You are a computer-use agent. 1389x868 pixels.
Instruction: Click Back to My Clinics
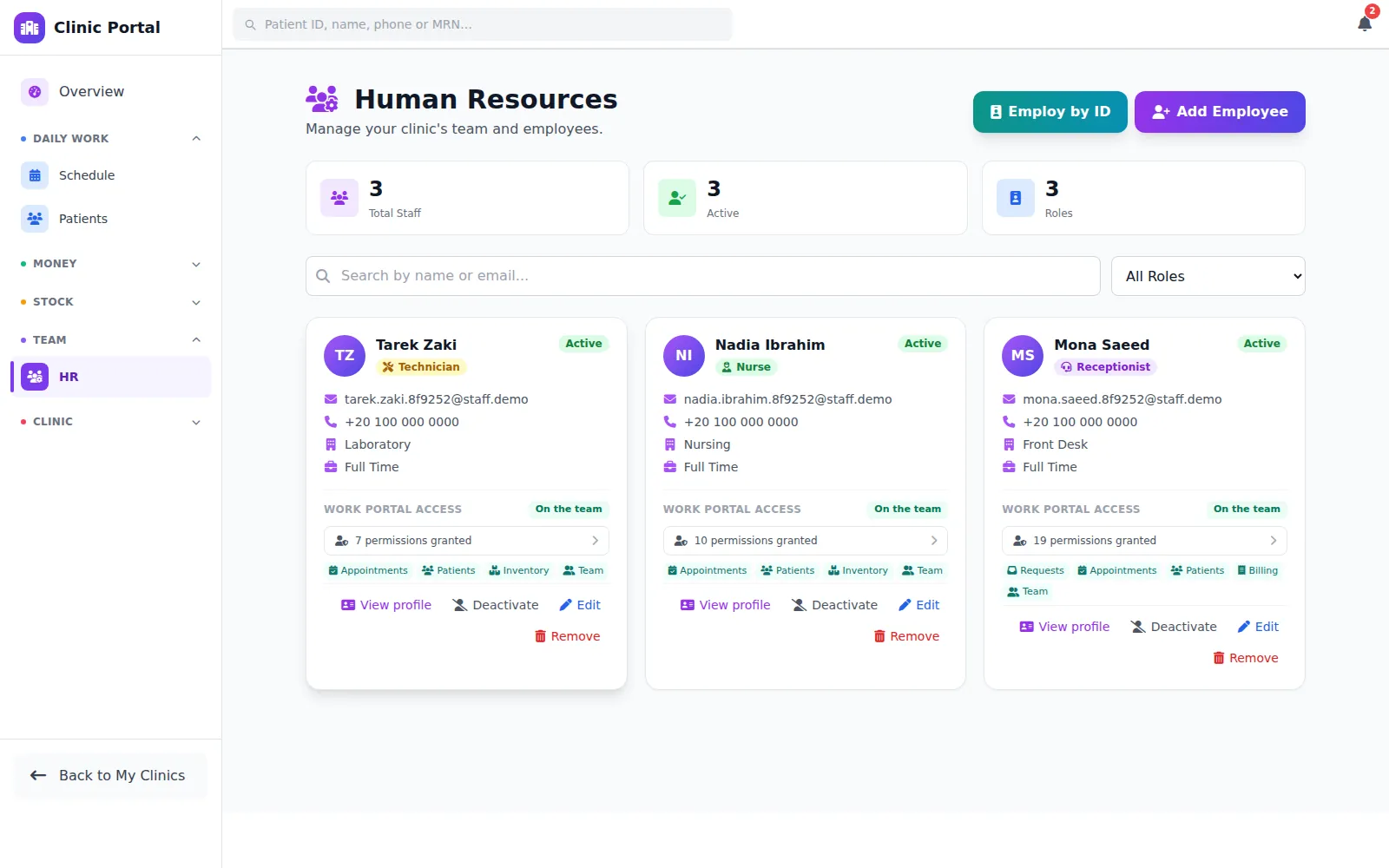click(110, 776)
